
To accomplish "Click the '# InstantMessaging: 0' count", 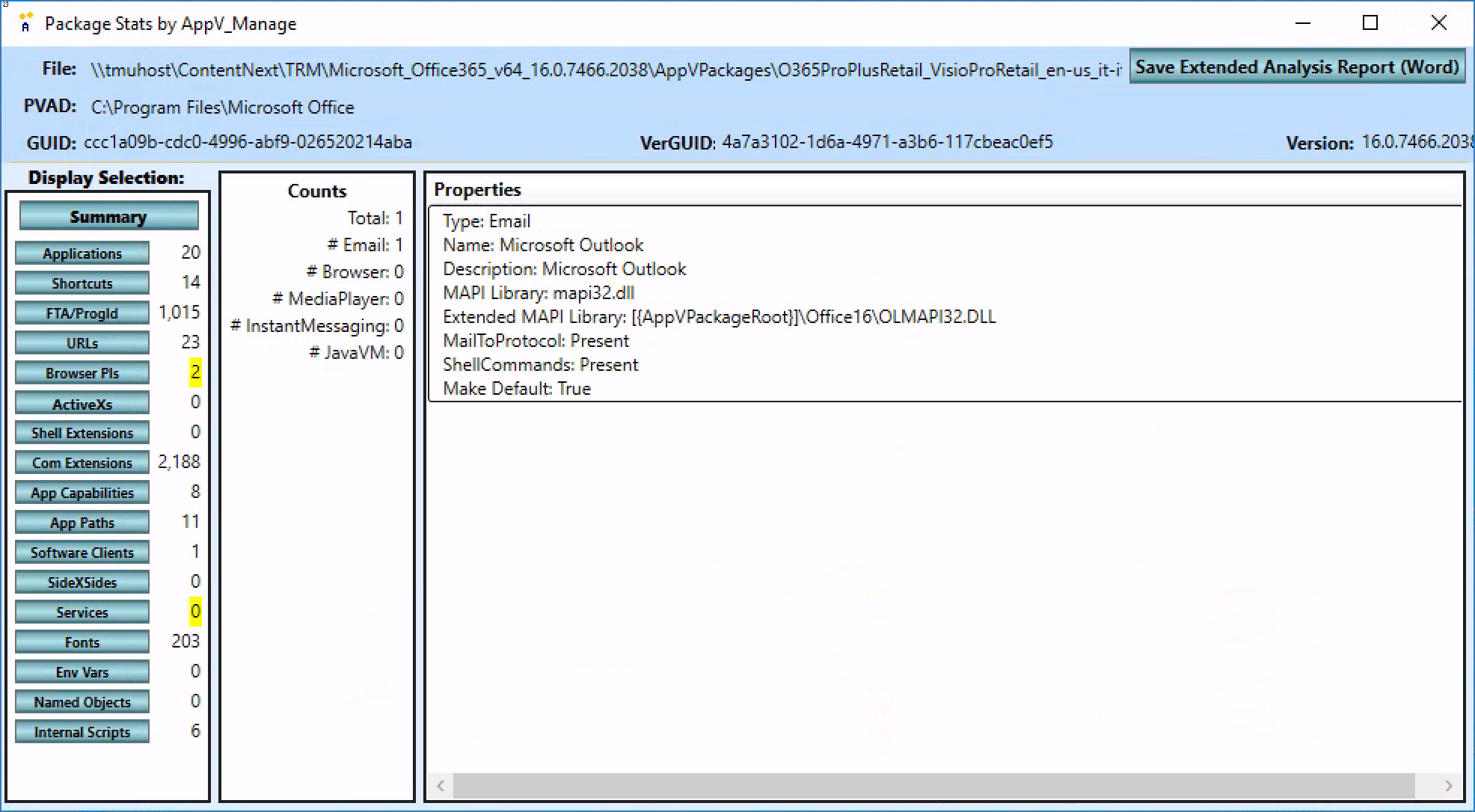I will 317,326.
